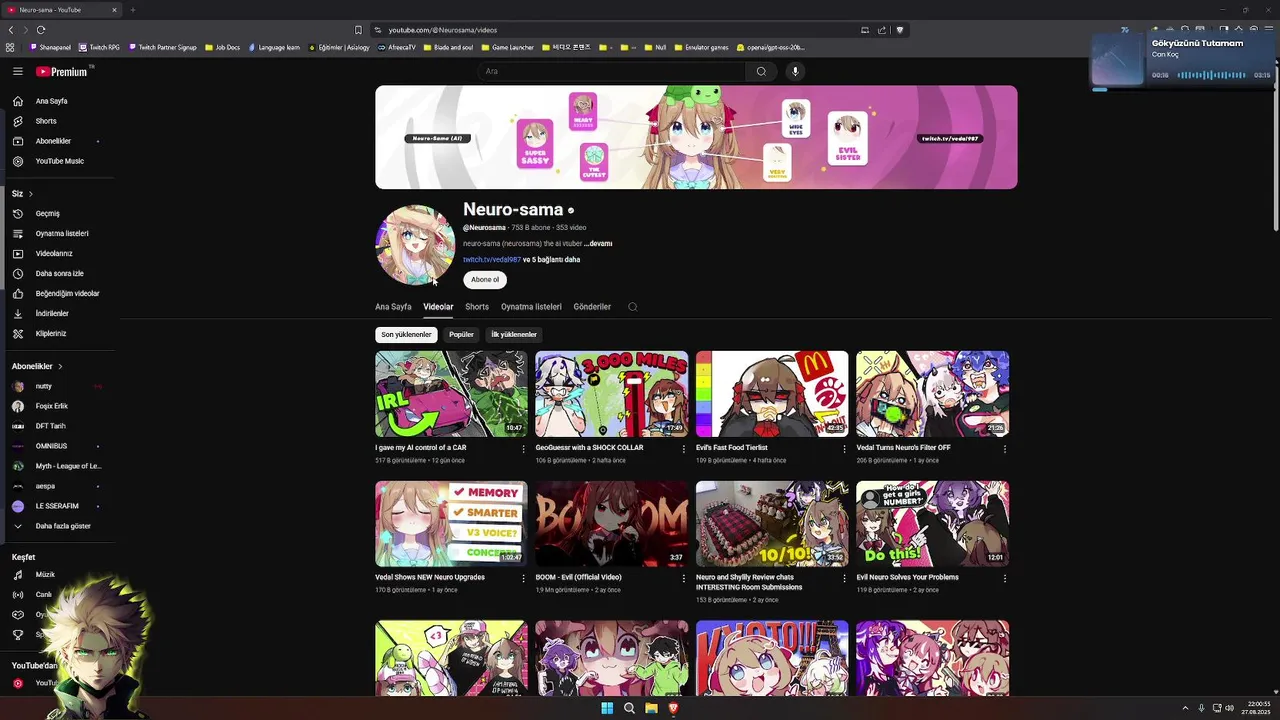Click the YouTube search input field

coord(611,71)
